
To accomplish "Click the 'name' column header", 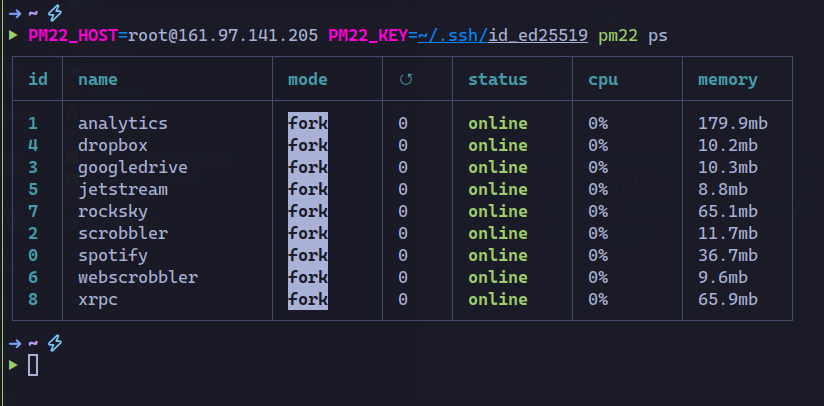I will (98, 80).
